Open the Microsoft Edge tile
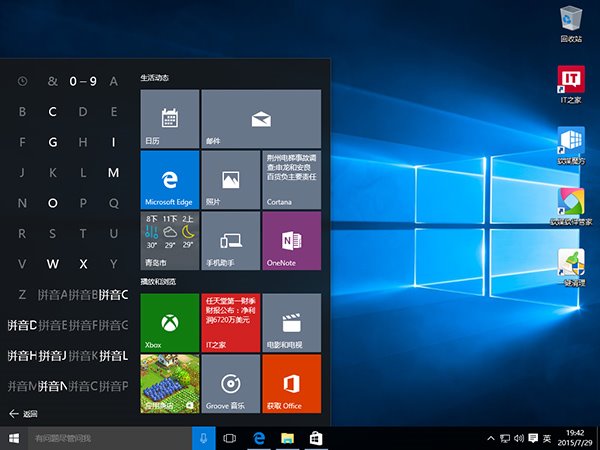600x450 pixels. 170,180
